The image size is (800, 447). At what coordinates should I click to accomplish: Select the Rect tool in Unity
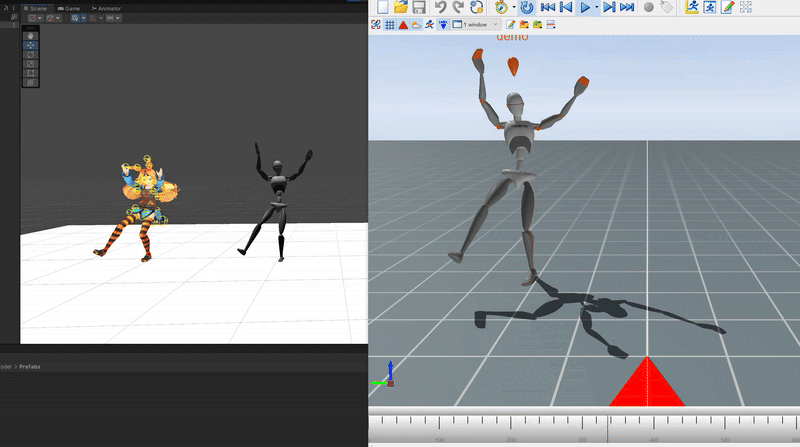(x=31, y=73)
